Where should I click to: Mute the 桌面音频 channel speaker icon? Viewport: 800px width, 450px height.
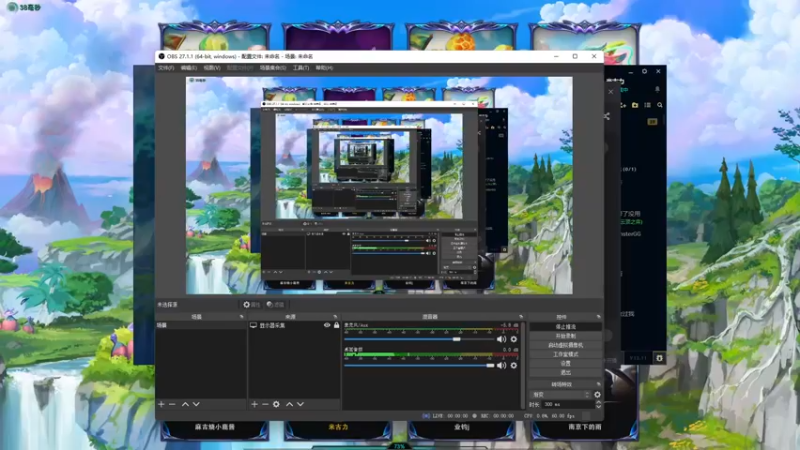(x=502, y=365)
